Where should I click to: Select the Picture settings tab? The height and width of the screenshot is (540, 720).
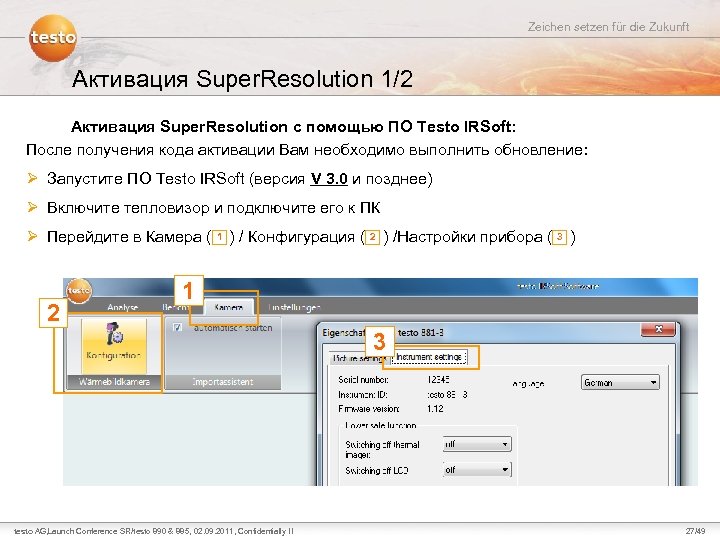coord(358,358)
